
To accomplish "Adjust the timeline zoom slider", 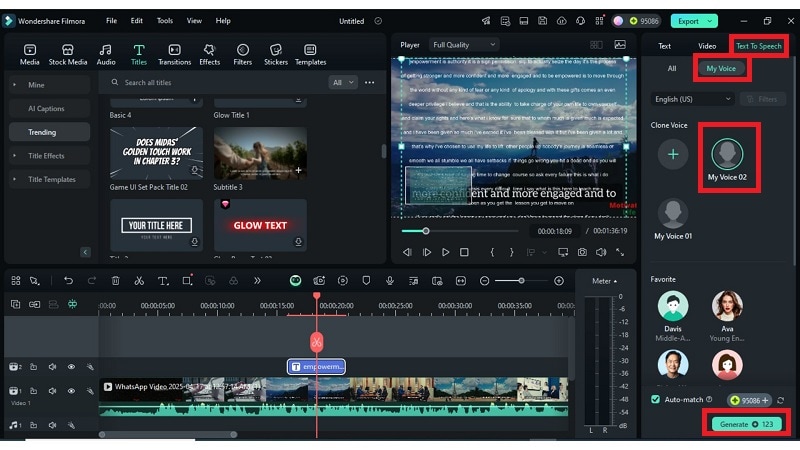I will 521,281.
